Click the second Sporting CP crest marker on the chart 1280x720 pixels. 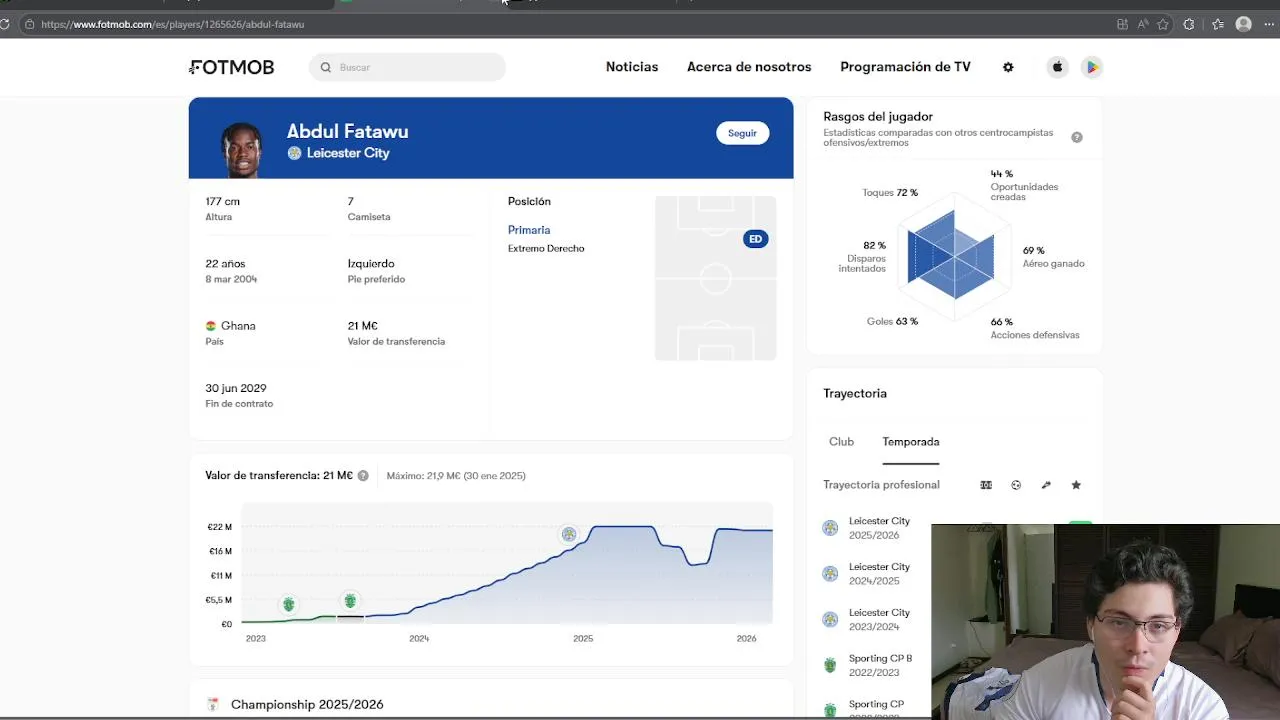coord(350,601)
